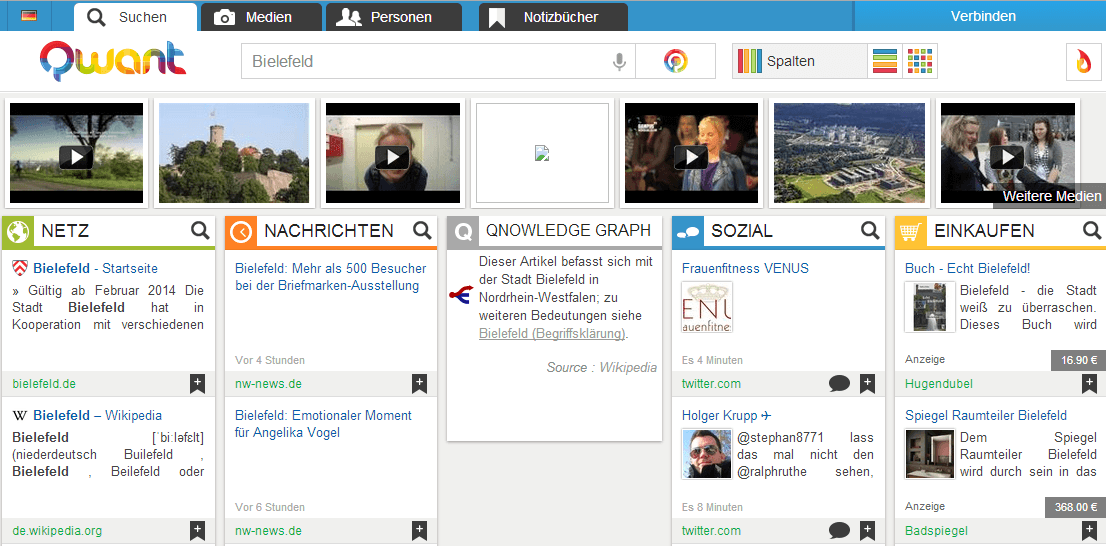The width and height of the screenshot is (1106, 546).
Task: Open the Spiegel Raumteiler Bielefeld product
Action: [986, 415]
